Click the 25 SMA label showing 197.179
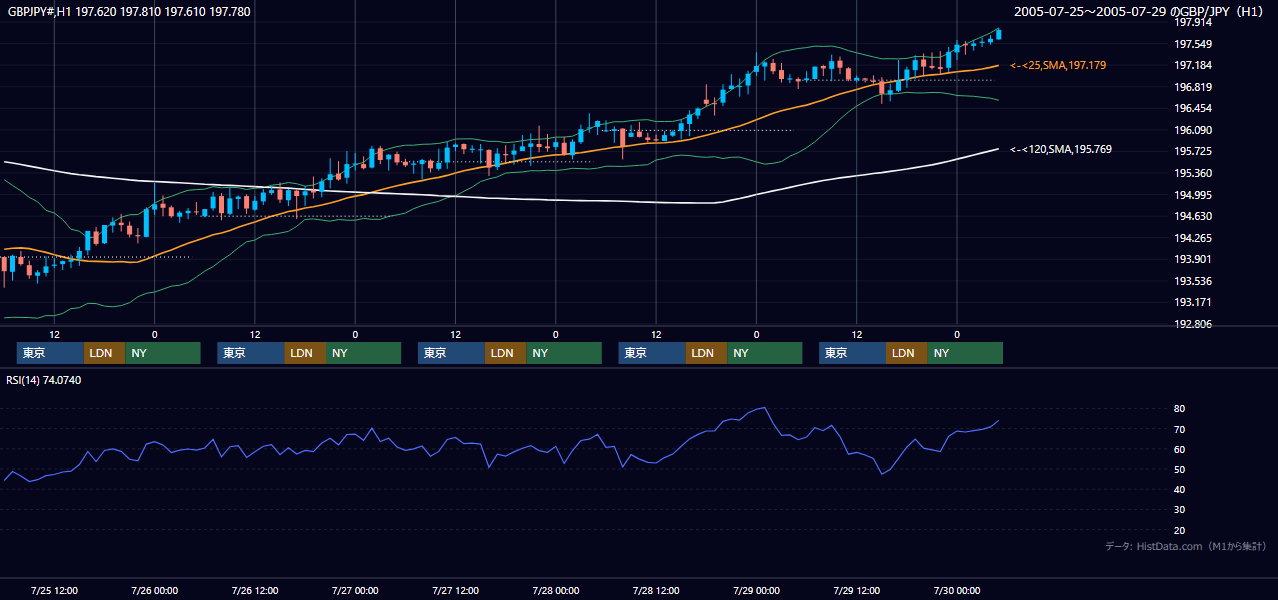The image size is (1278, 600). (x=1058, y=65)
